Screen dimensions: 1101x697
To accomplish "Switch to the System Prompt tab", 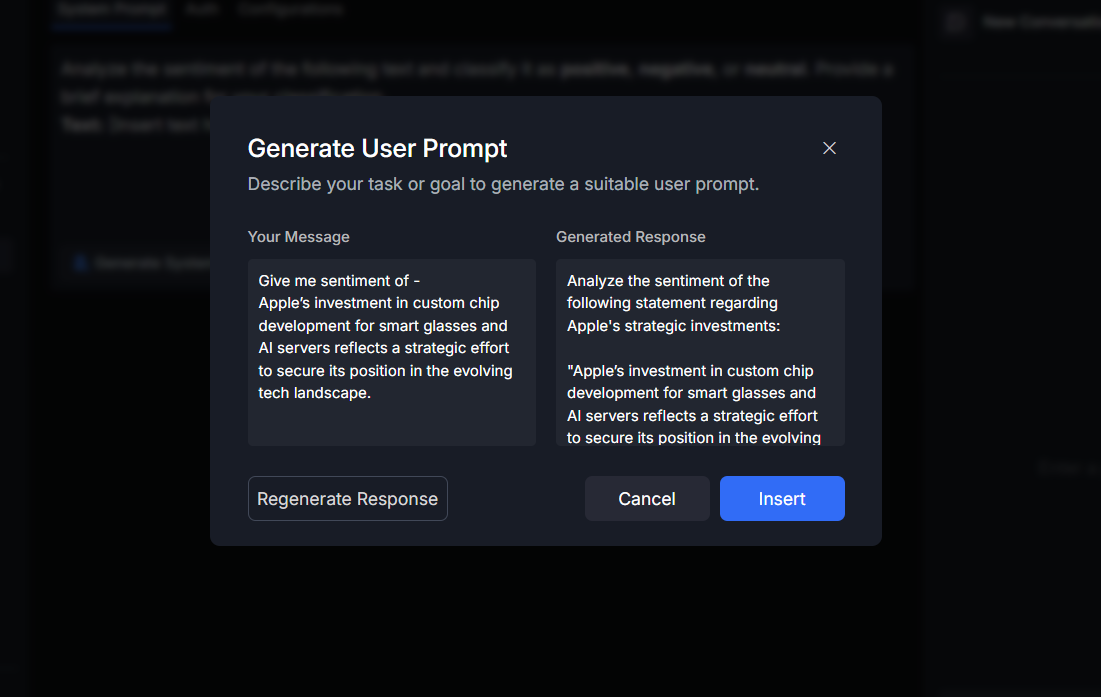I will coord(111,9).
